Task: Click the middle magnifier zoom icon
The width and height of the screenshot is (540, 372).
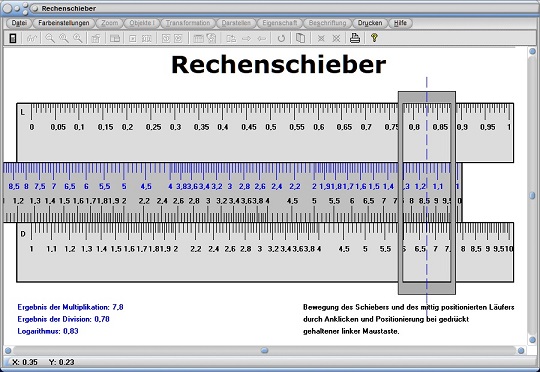Action: point(64,38)
